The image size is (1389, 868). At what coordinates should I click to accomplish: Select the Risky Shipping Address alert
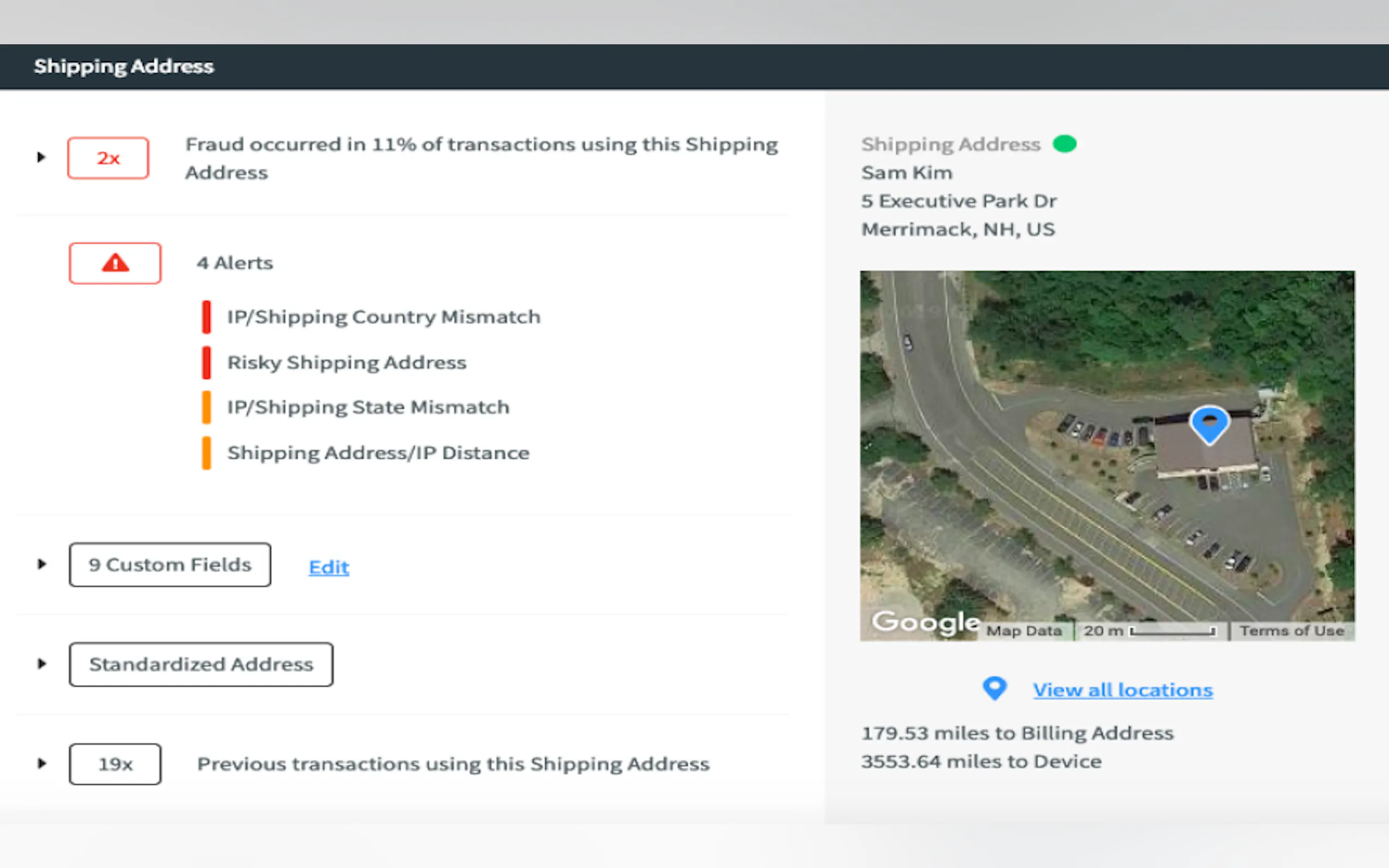[347, 363]
